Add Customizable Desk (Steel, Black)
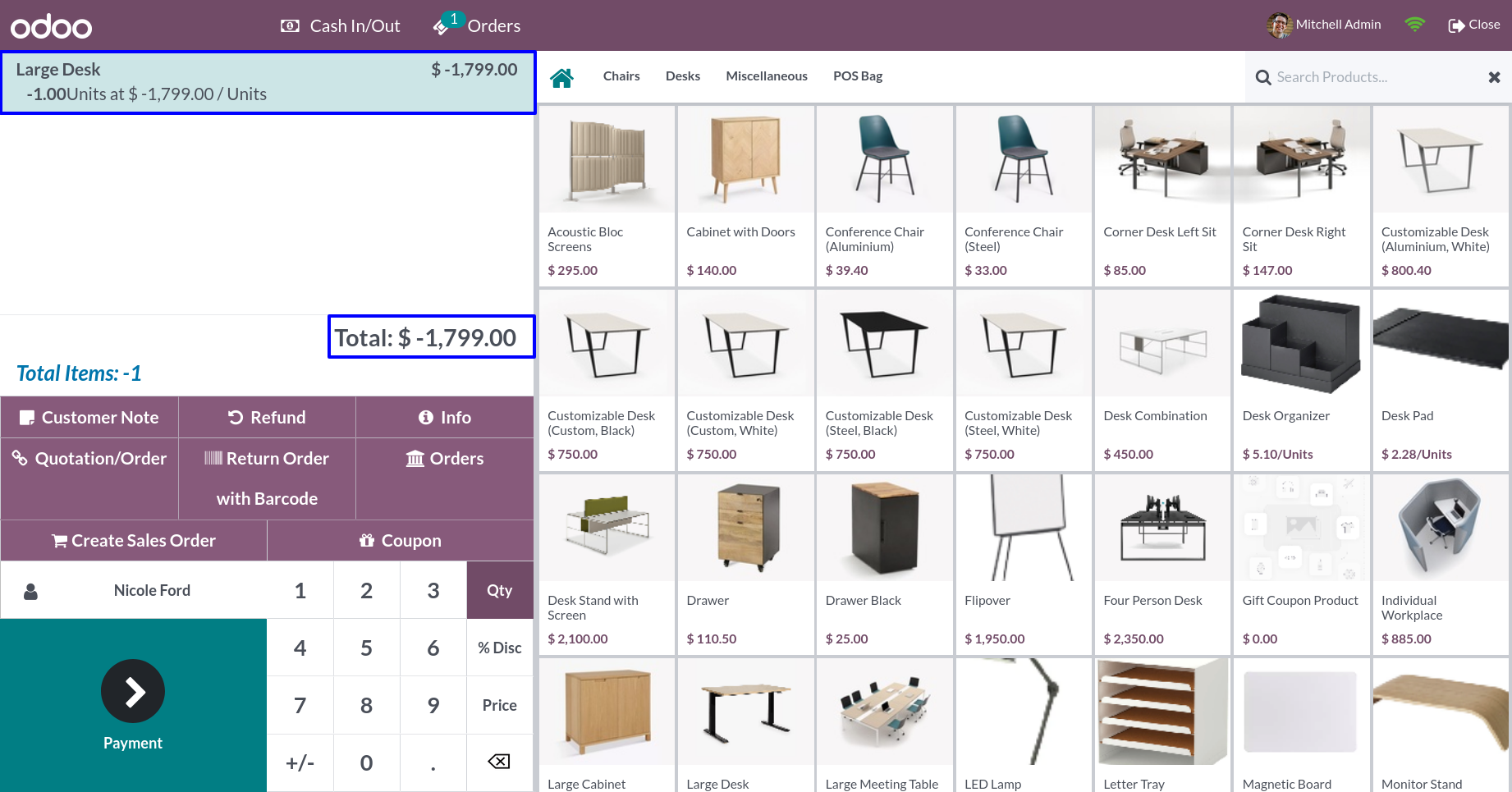Viewport: 1512px width, 792px height. coord(884,380)
